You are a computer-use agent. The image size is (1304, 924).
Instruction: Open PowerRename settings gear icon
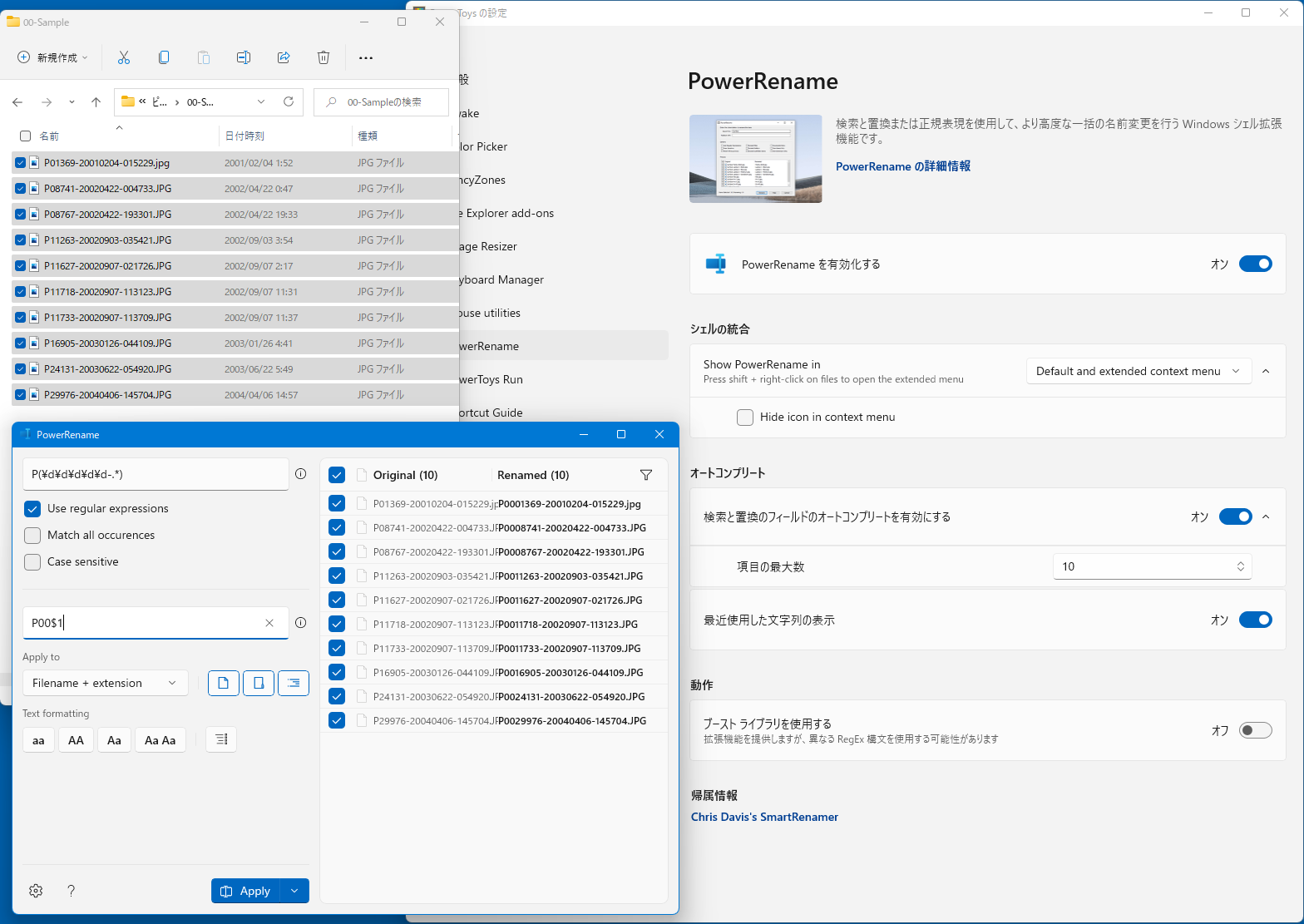click(36, 891)
